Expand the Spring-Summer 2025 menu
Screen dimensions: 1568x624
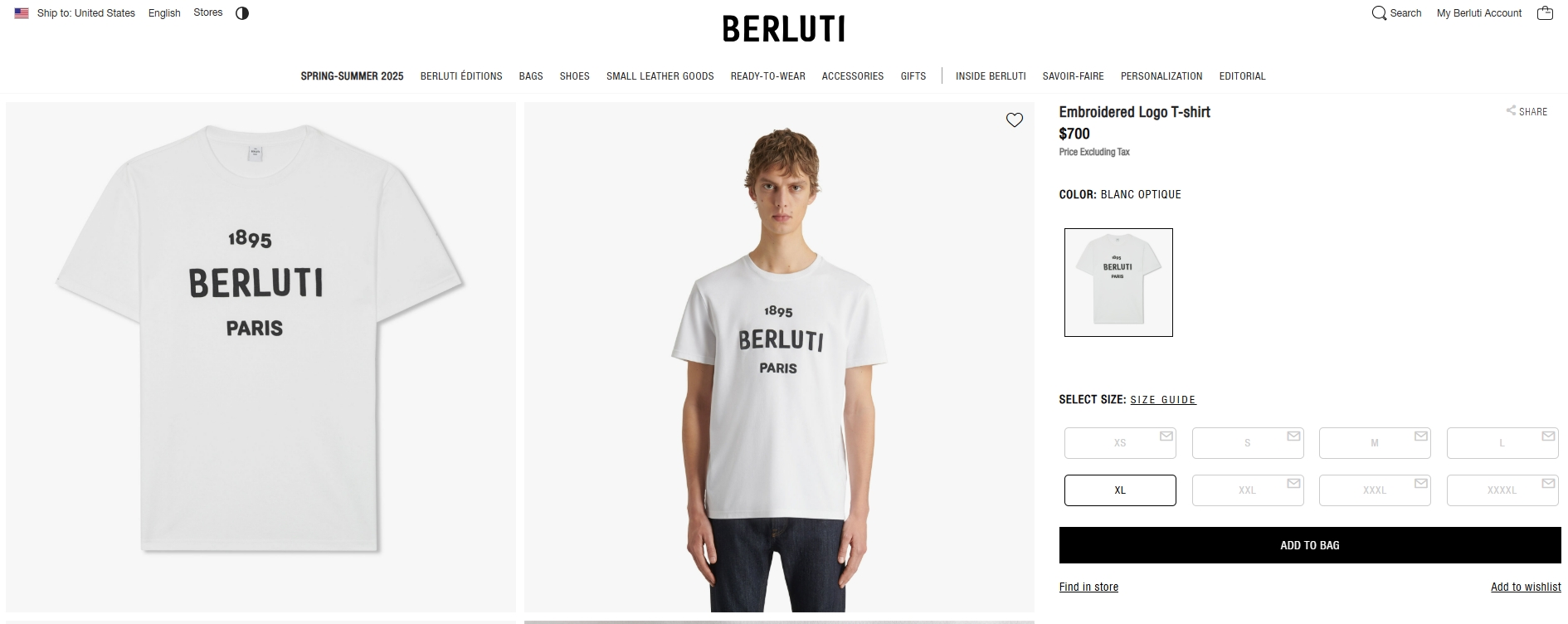coord(352,76)
